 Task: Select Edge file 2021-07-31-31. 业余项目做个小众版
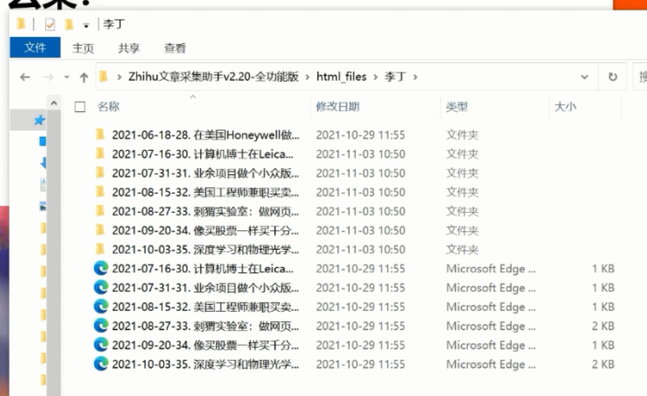[205, 288]
